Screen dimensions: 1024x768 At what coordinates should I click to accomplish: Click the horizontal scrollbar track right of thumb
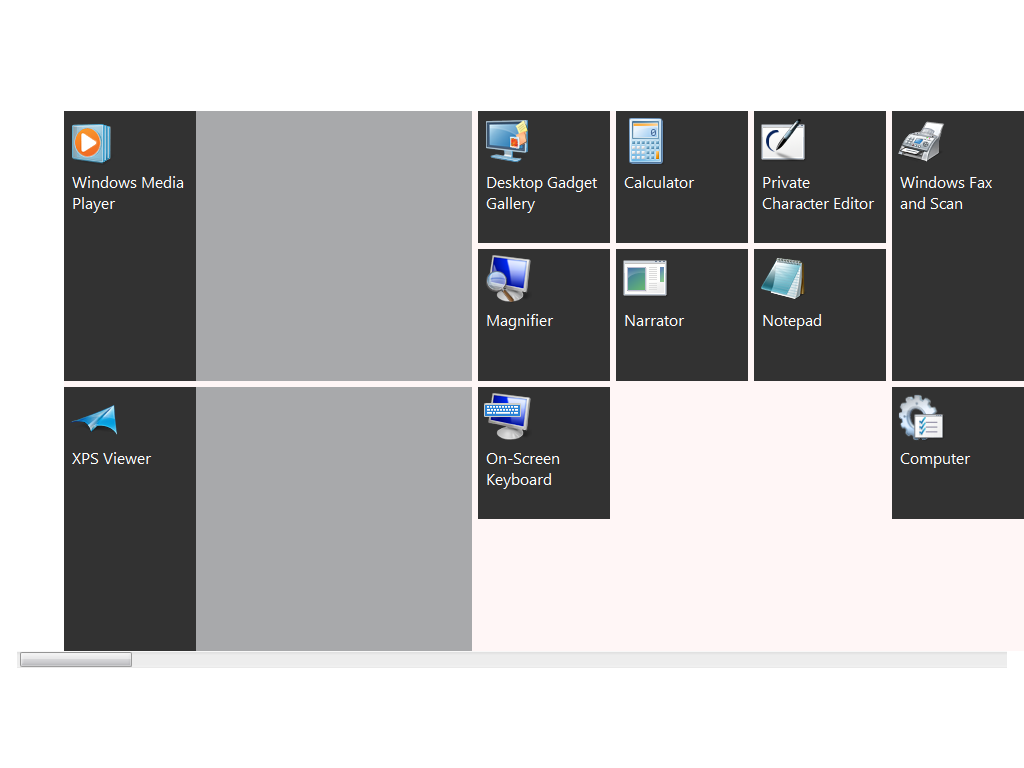[x=569, y=660]
